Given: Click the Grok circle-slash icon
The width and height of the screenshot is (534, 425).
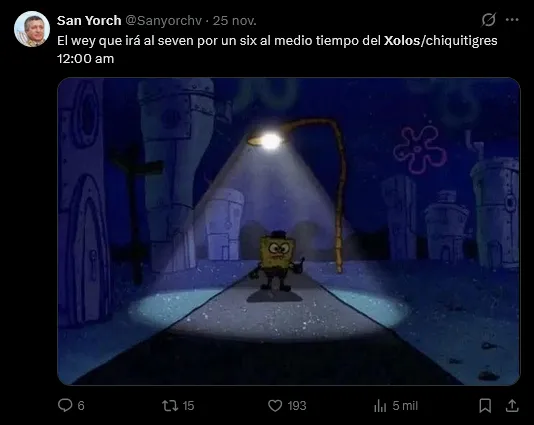Looking at the screenshot, I should (488, 20).
